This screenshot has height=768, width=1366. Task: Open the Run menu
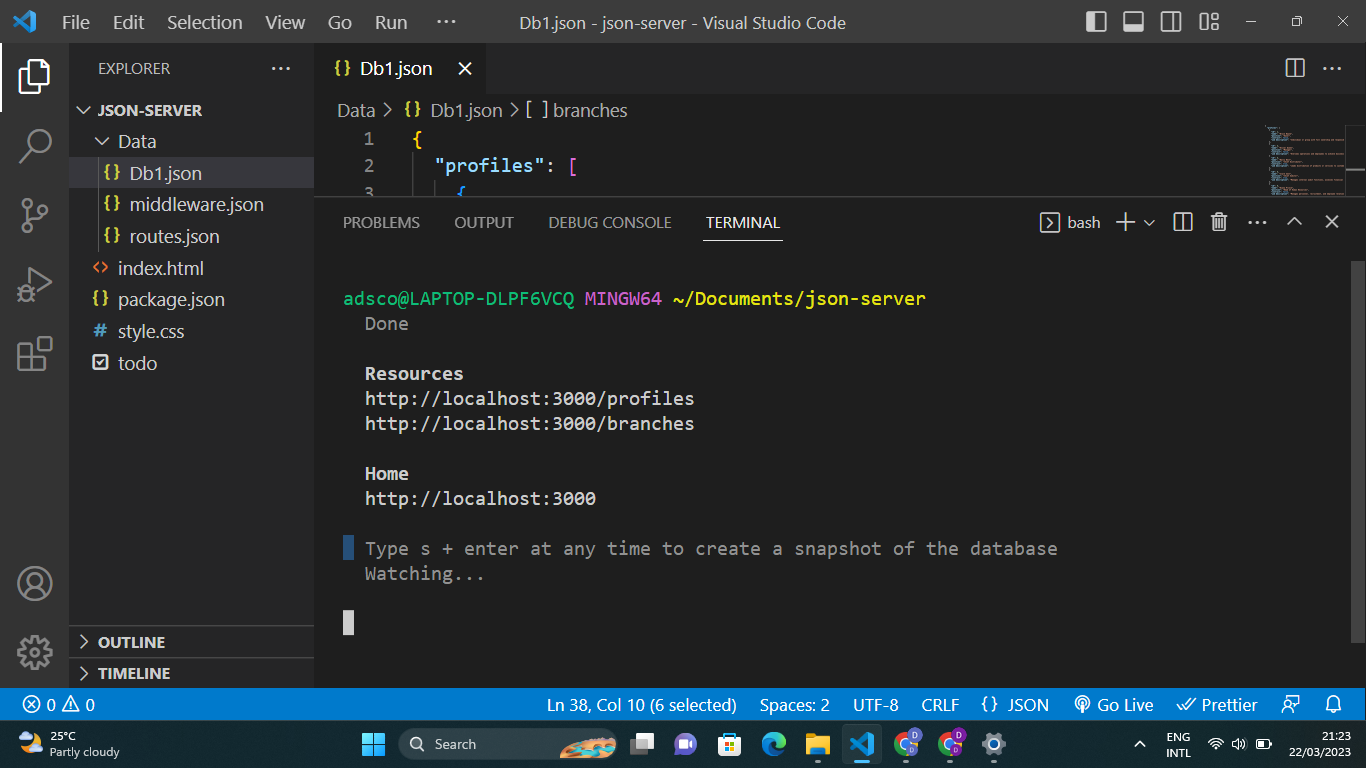pos(391,22)
